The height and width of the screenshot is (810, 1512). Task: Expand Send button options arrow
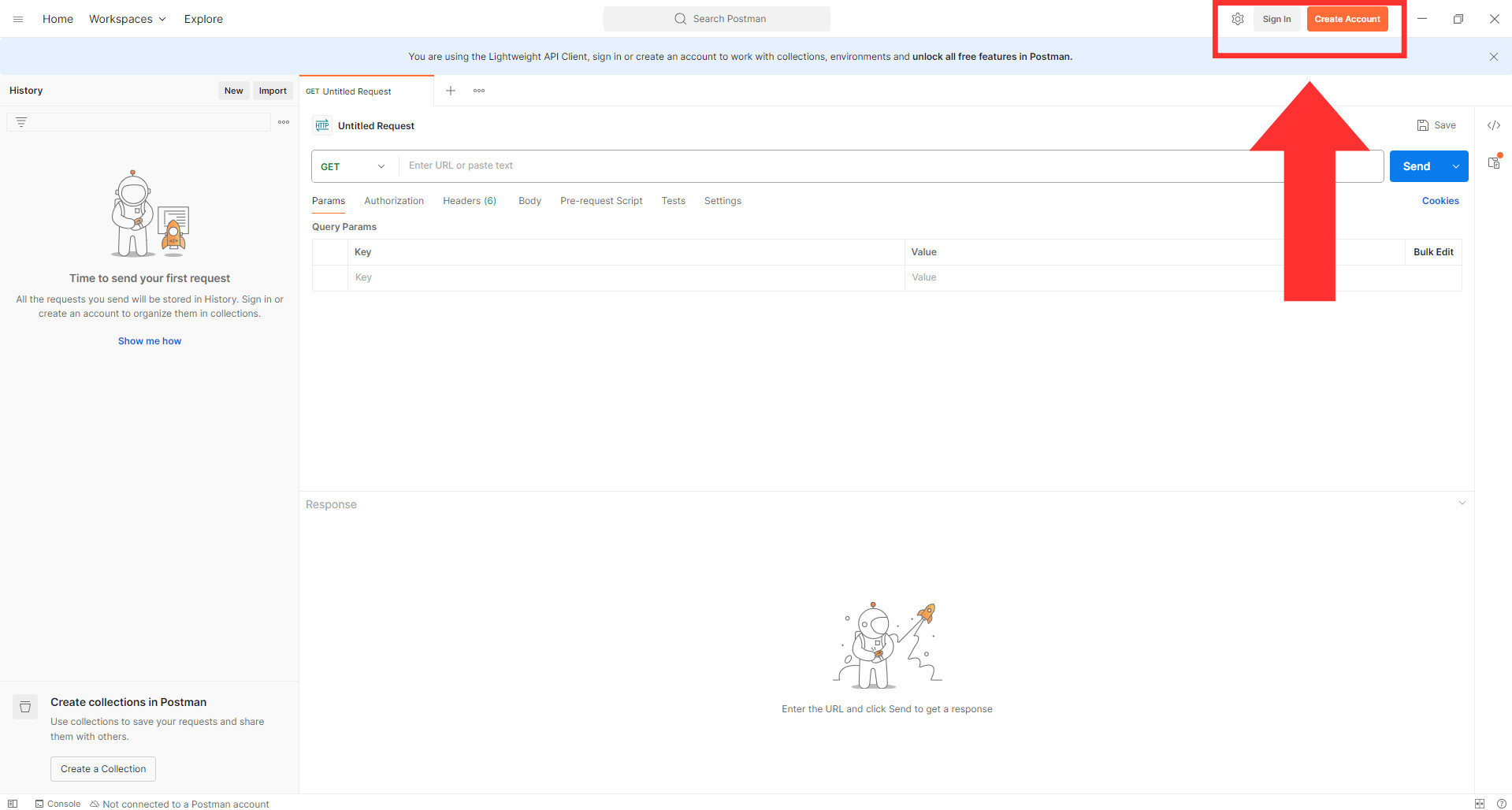pyautogui.click(x=1456, y=166)
